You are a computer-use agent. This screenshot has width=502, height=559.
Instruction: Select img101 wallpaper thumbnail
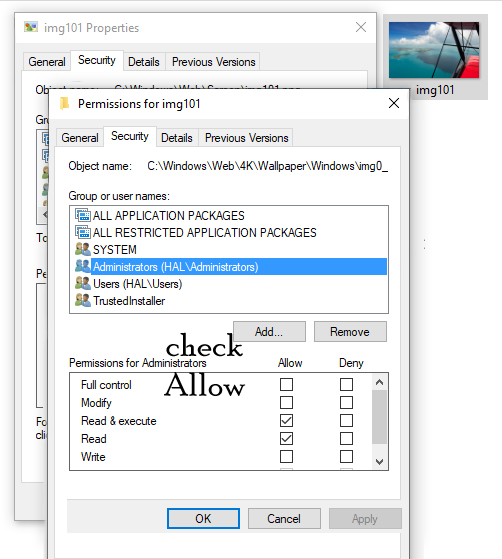[434, 50]
